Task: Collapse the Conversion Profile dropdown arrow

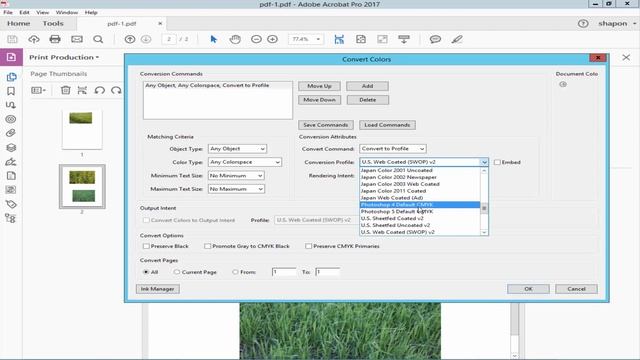Action: coord(484,162)
